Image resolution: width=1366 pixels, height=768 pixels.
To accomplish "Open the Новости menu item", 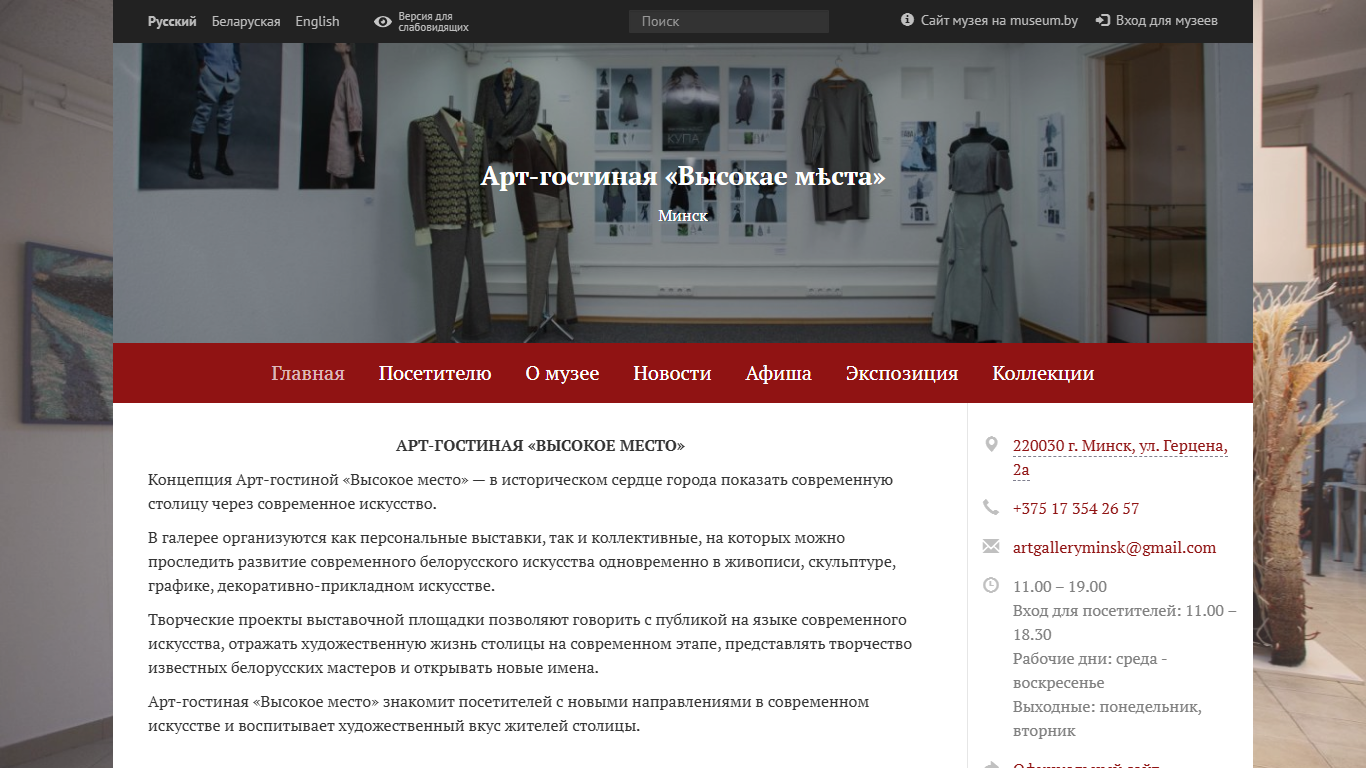I will tap(672, 373).
